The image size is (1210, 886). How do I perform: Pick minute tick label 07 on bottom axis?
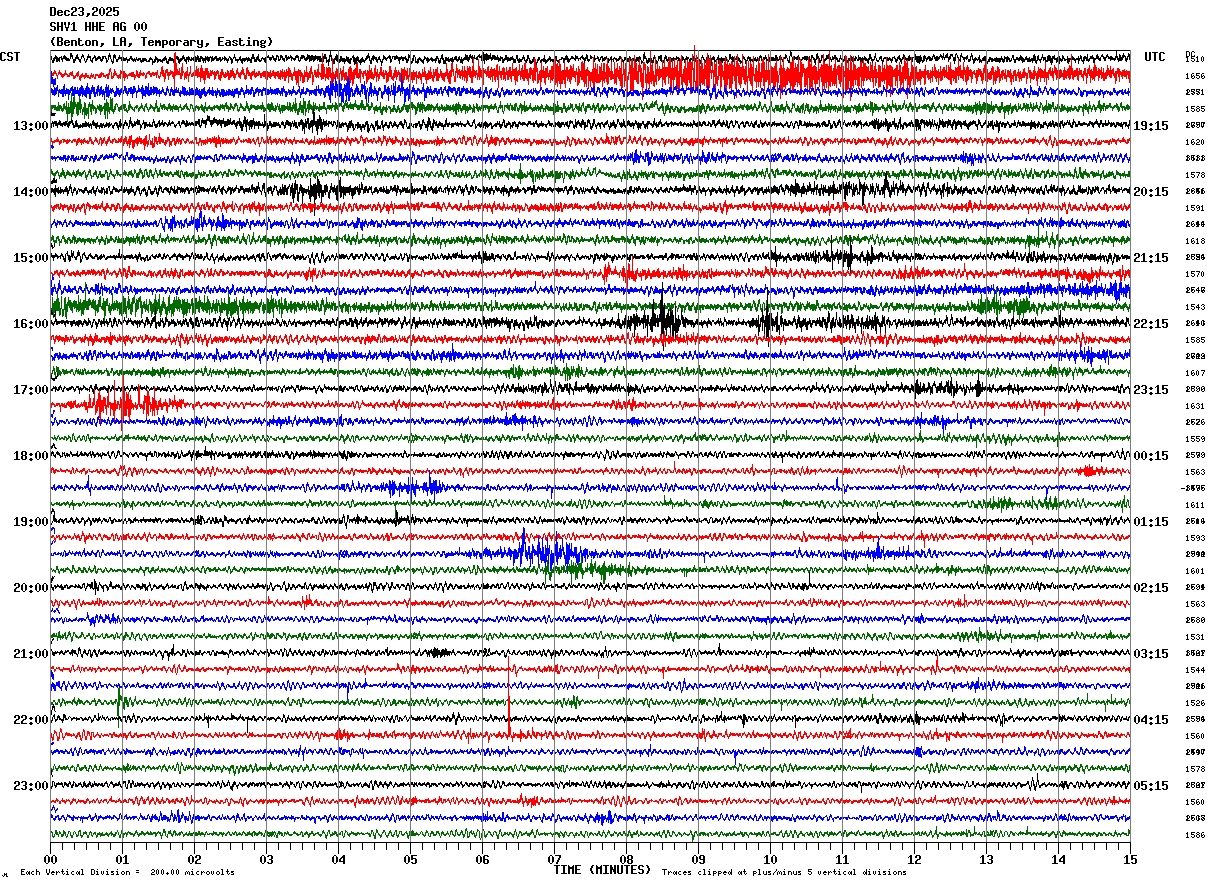coord(554,859)
